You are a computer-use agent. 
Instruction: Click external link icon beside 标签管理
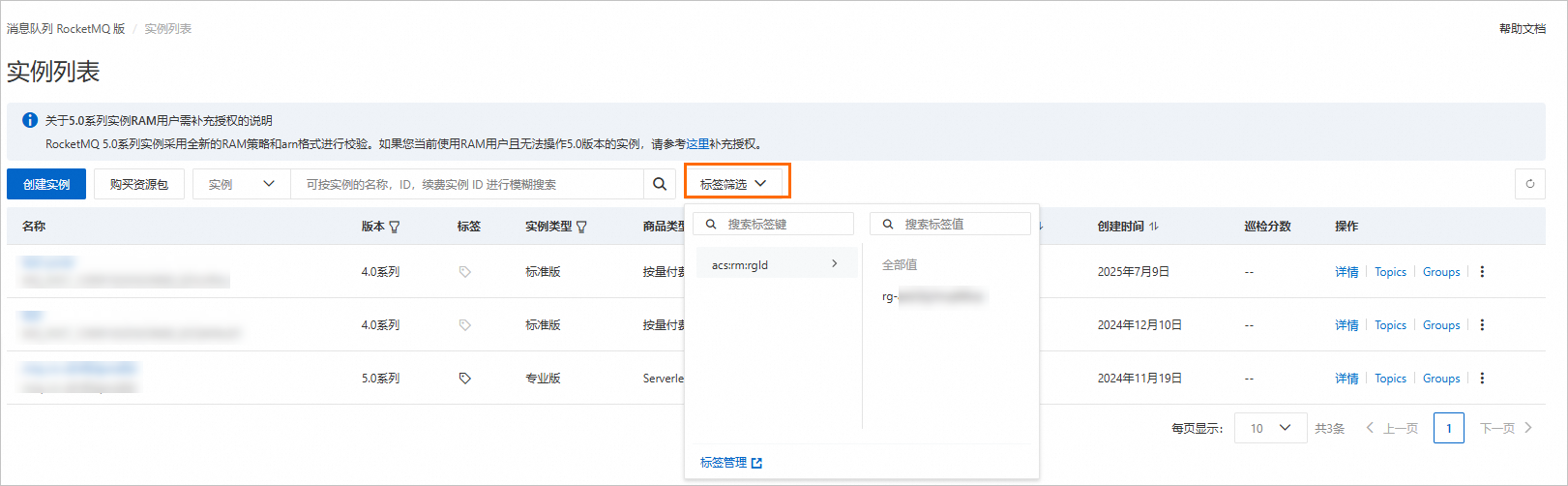pyautogui.click(x=756, y=463)
